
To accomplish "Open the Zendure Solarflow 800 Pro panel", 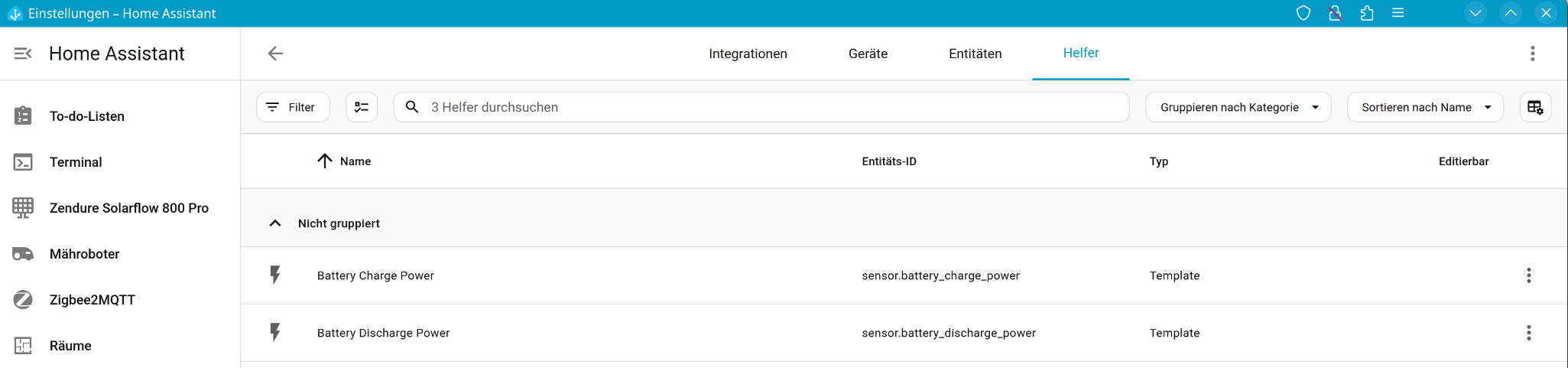I will 128,208.
